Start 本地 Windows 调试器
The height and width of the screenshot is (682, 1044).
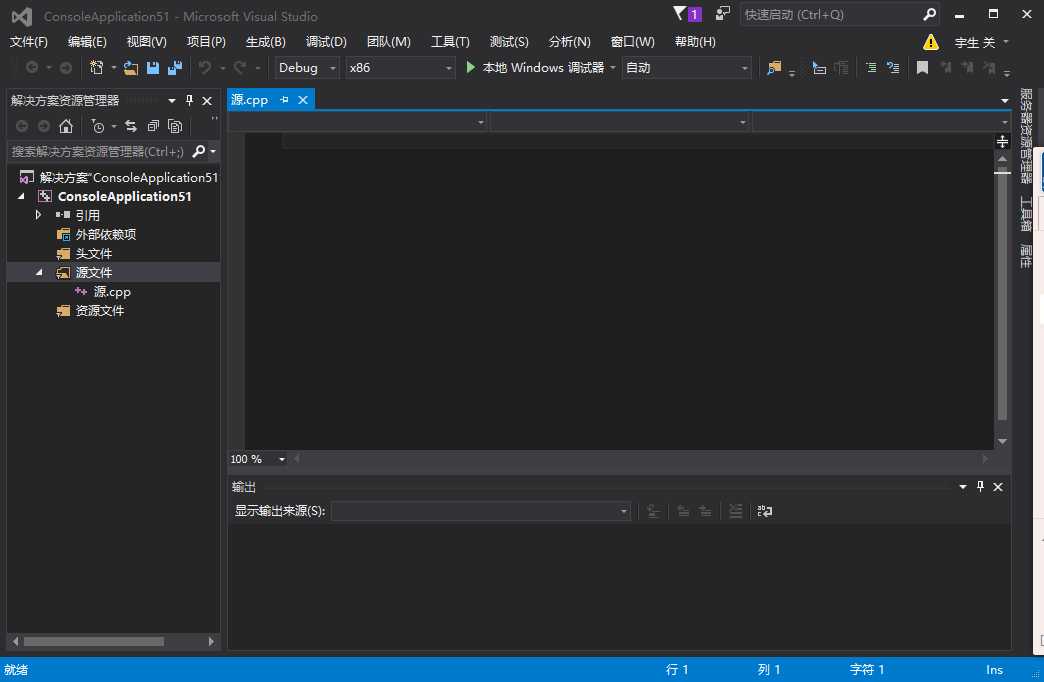536,67
